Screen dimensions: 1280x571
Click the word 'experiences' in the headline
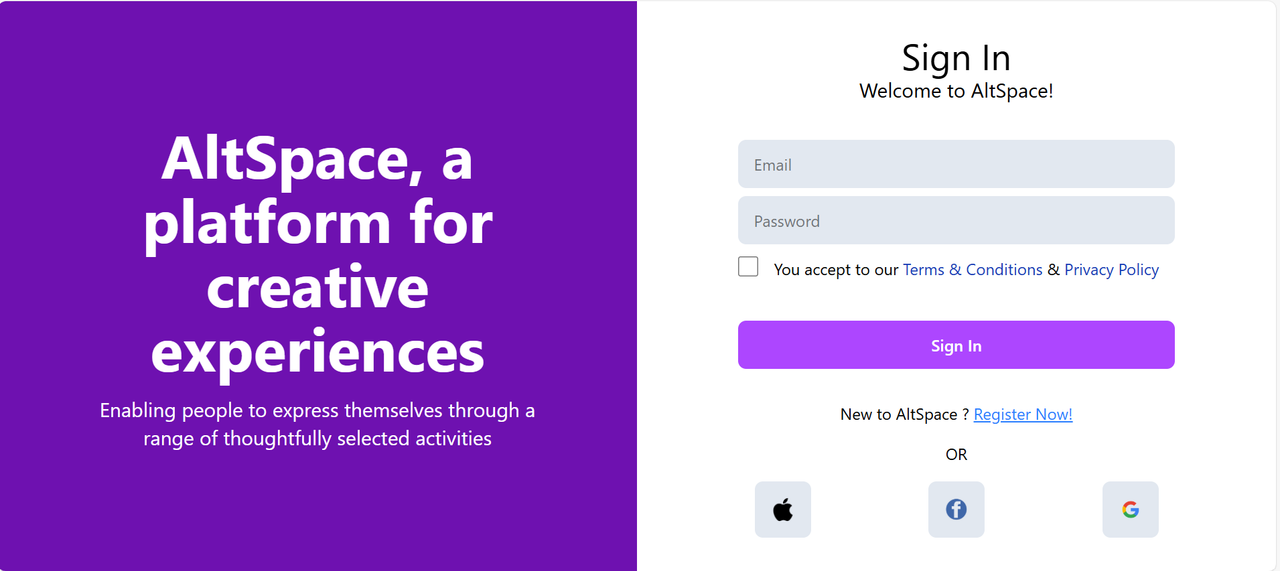point(318,351)
